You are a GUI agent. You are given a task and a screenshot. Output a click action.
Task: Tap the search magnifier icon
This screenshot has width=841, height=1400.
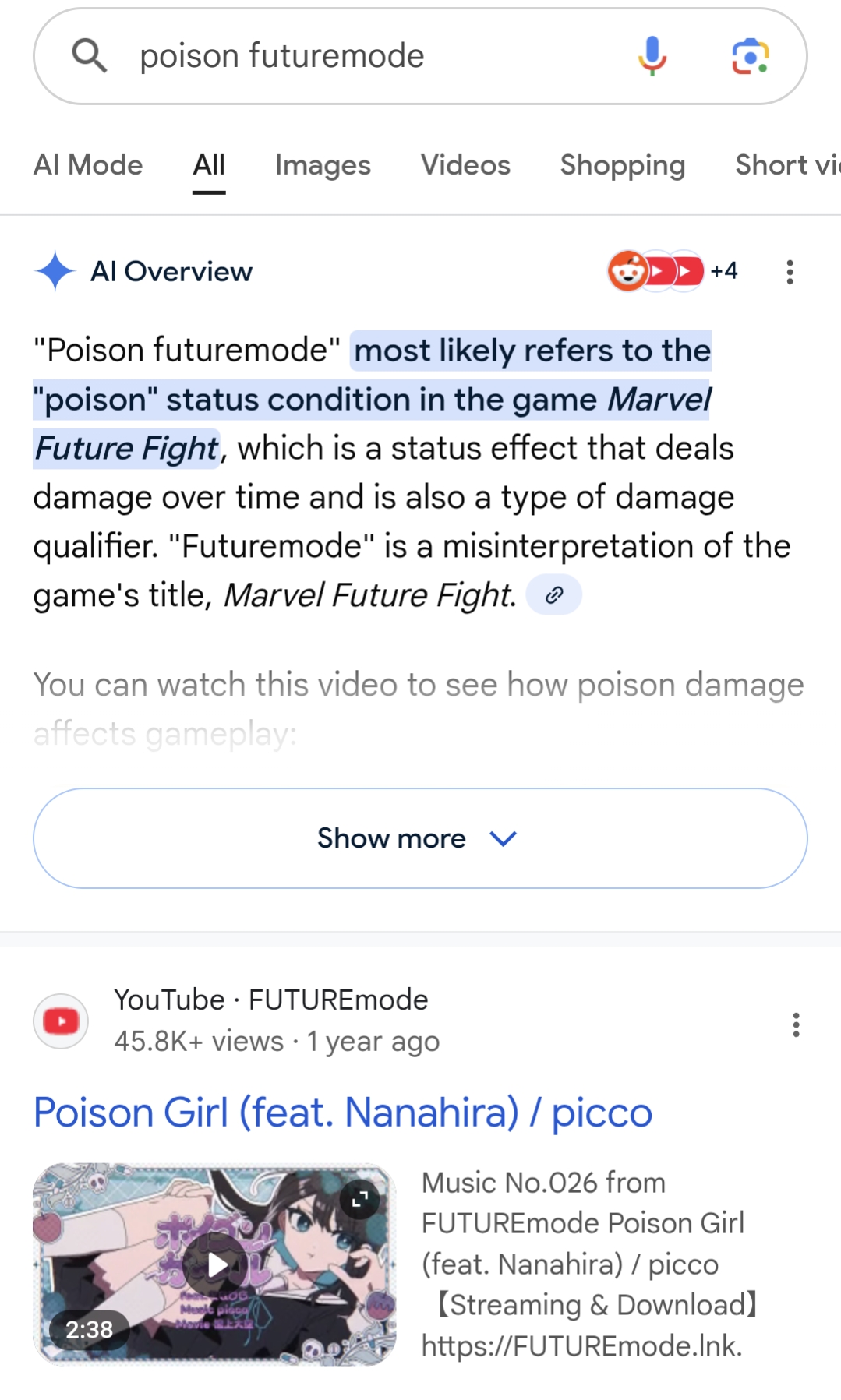click(89, 56)
